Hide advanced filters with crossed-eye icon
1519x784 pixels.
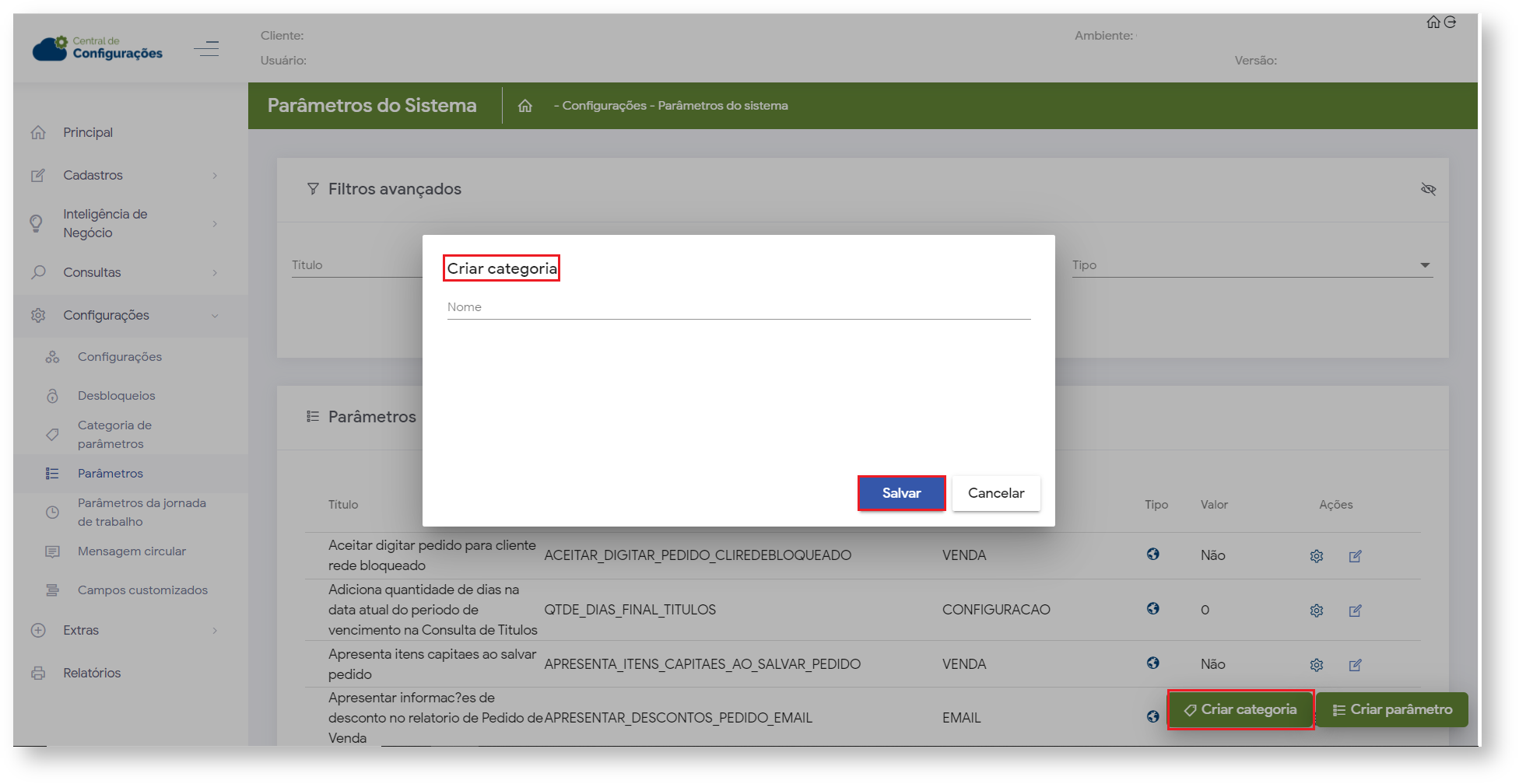[1428, 189]
